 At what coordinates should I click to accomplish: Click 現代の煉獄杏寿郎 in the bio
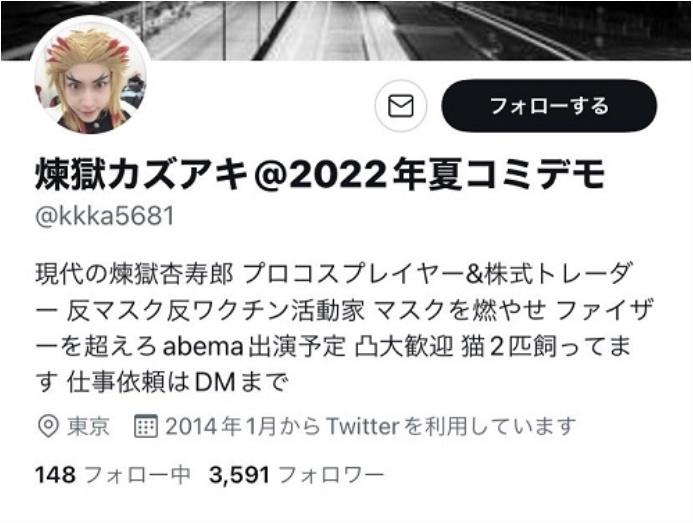[x=134, y=274]
